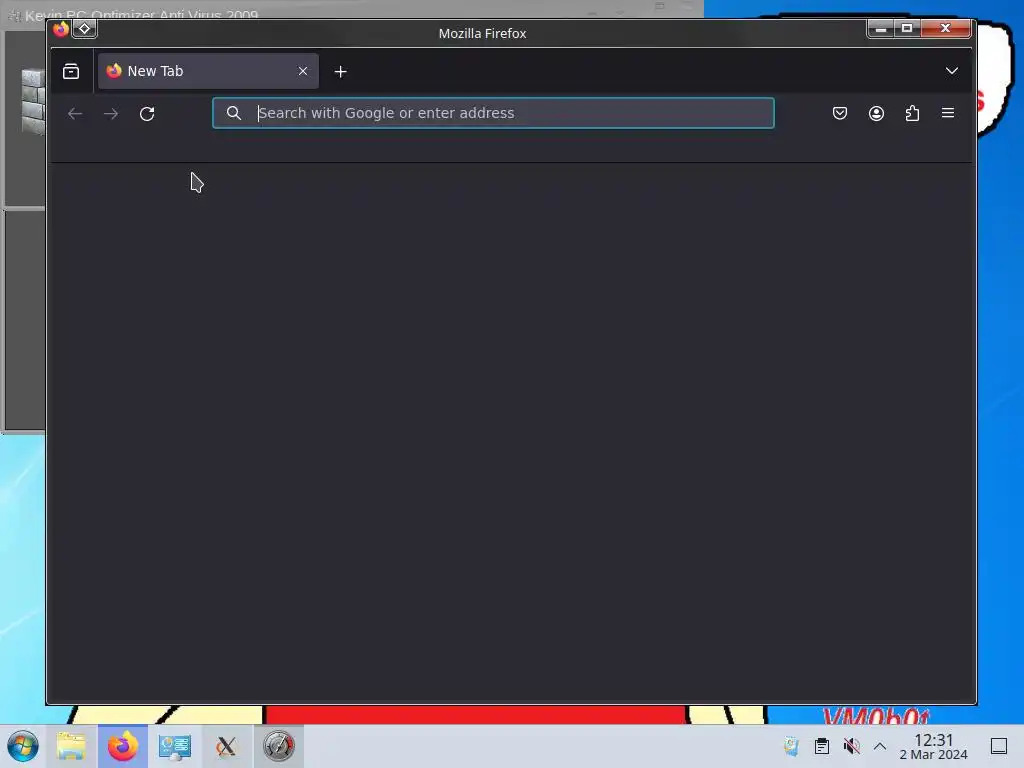Go back one page
Viewport: 1024px width, 768px height.
click(x=75, y=114)
